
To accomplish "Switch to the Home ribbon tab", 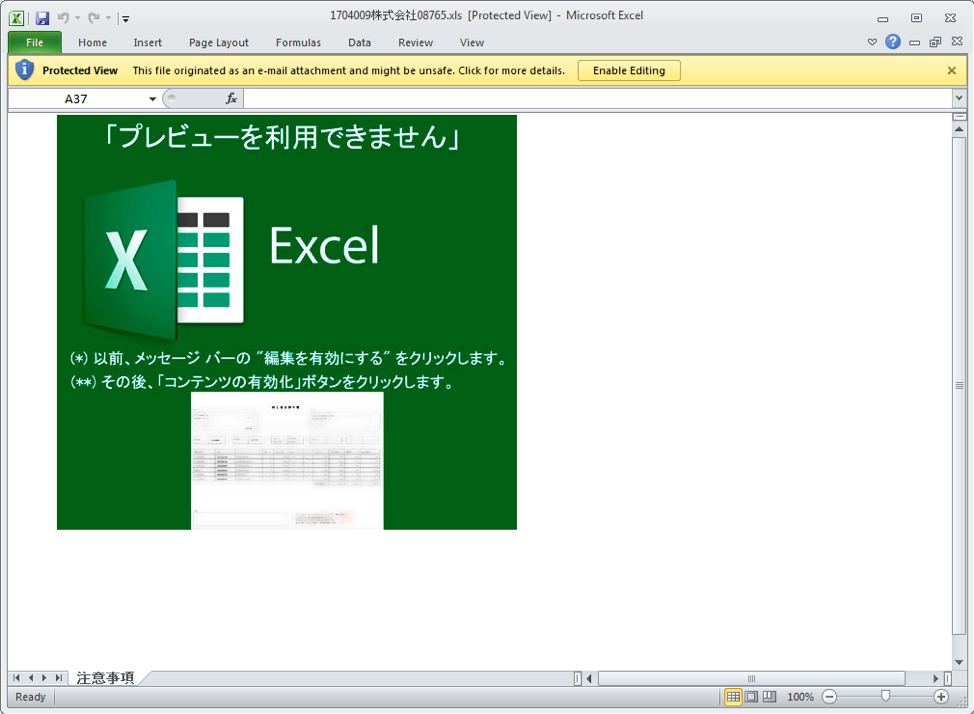I will 93,42.
